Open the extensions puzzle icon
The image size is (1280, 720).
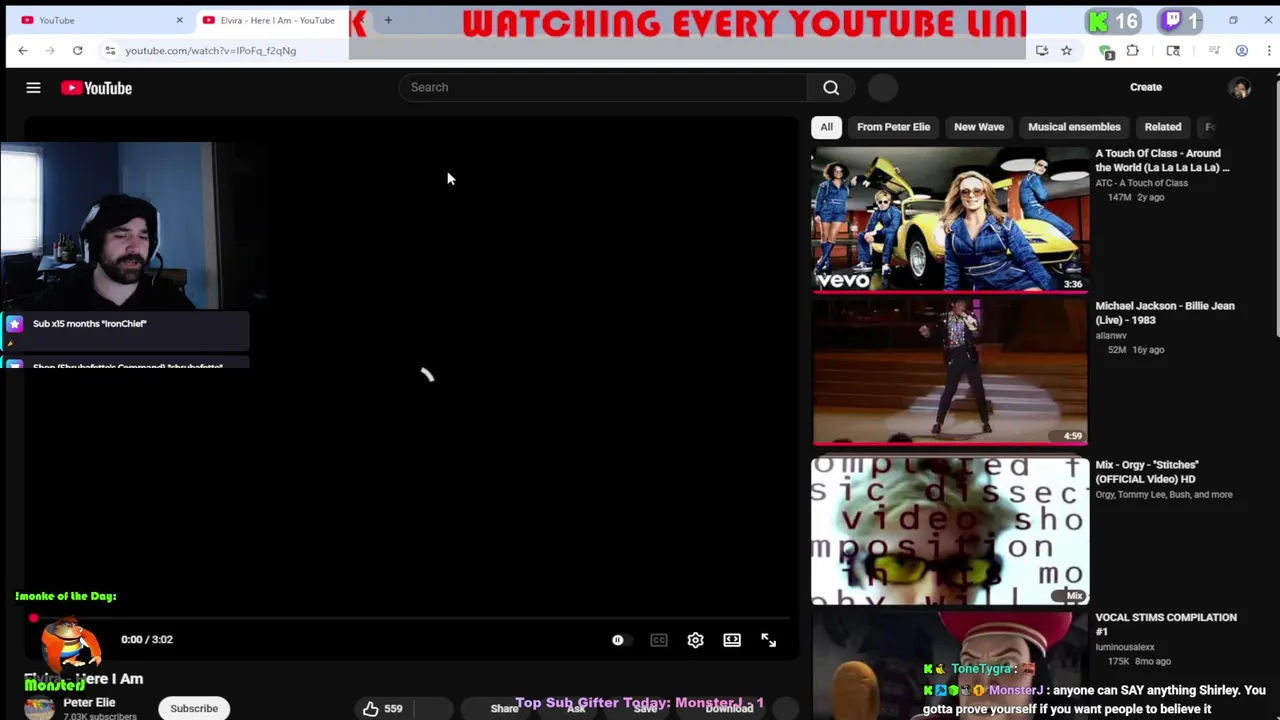click(1133, 50)
